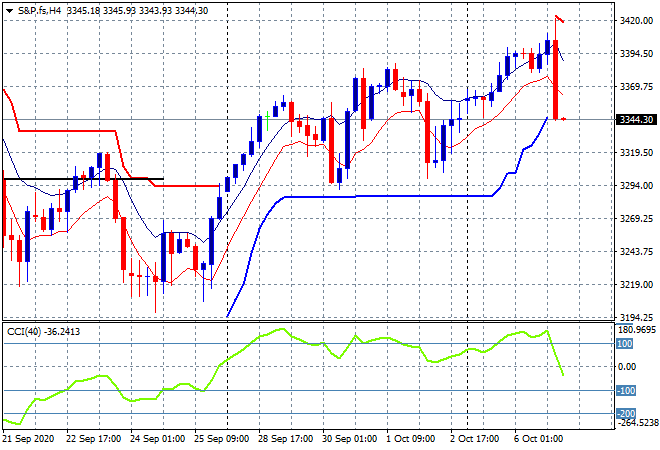The image size is (660, 450).
Task: Click the 3420.00 price scale label
Action: (x=636, y=21)
